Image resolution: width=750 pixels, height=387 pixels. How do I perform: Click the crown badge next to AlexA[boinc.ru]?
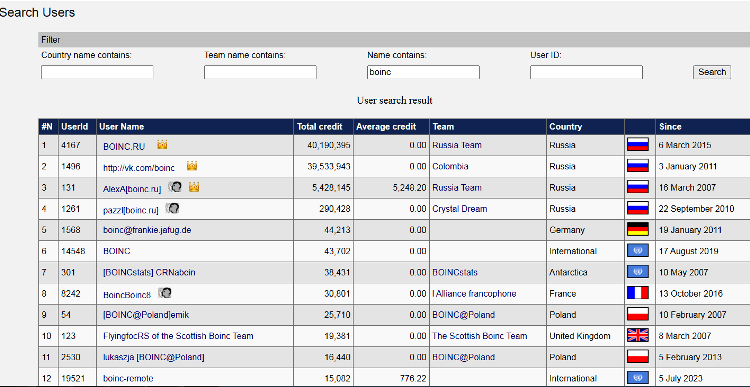[194, 187]
